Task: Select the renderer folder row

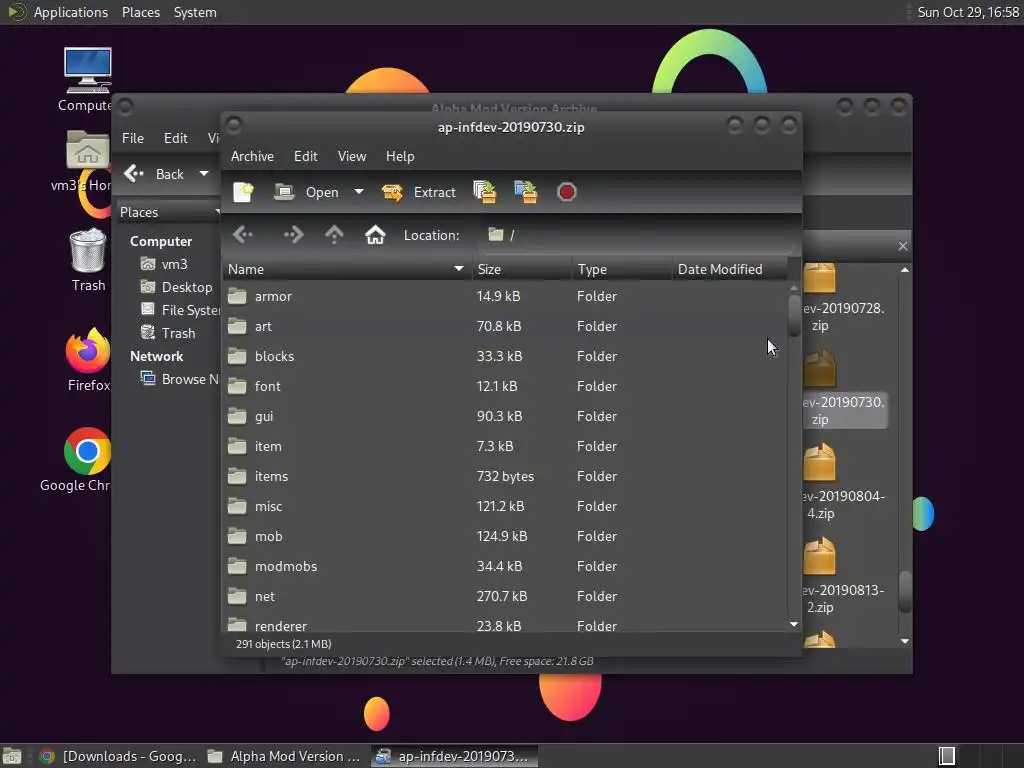Action: coord(505,624)
